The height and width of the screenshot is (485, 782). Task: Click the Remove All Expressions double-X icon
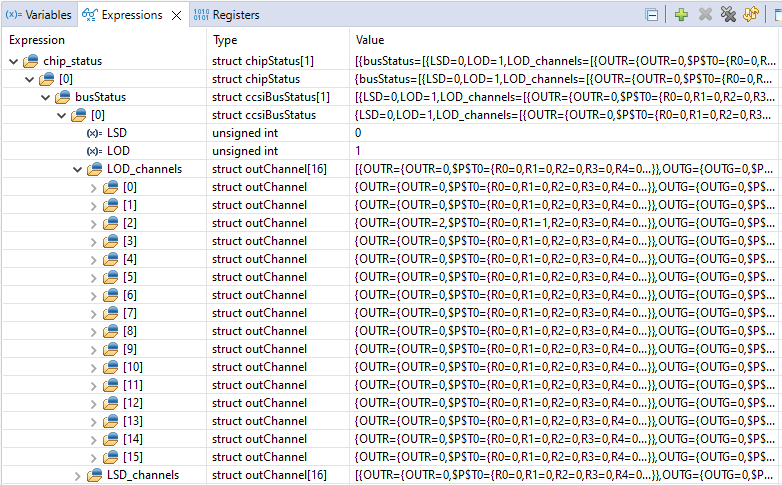(x=729, y=15)
